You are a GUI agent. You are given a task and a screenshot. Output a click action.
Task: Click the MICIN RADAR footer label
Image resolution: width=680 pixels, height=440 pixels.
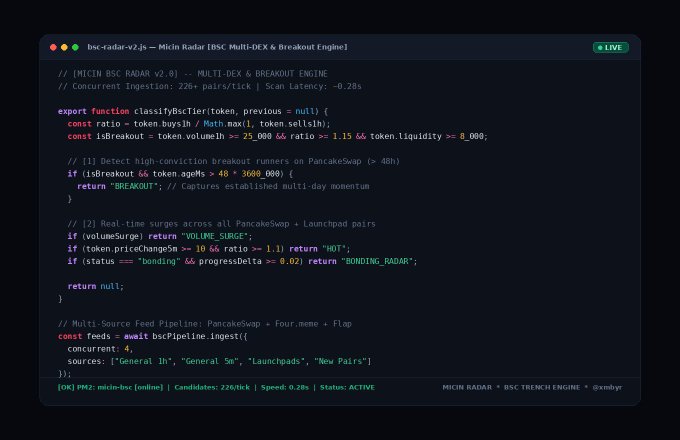coord(467,388)
